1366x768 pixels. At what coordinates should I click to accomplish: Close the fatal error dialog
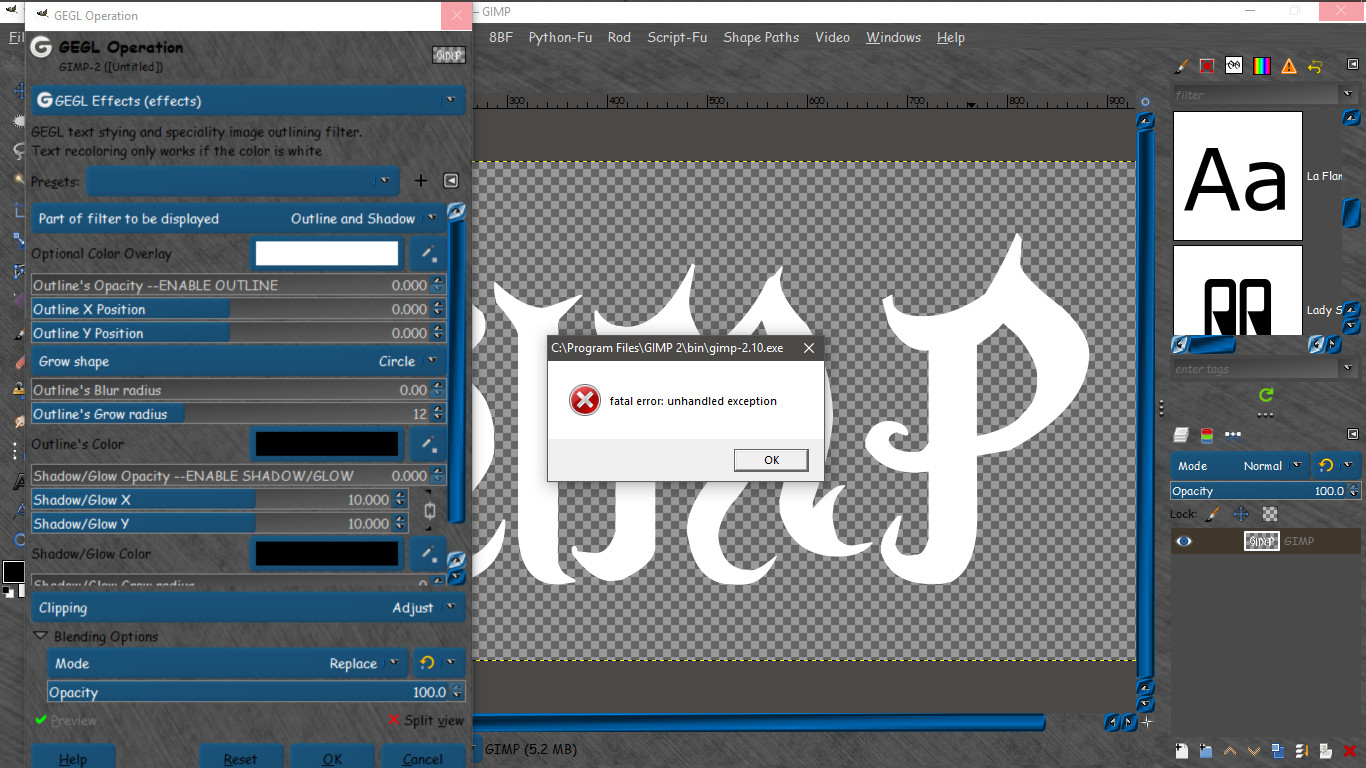coord(808,348)
